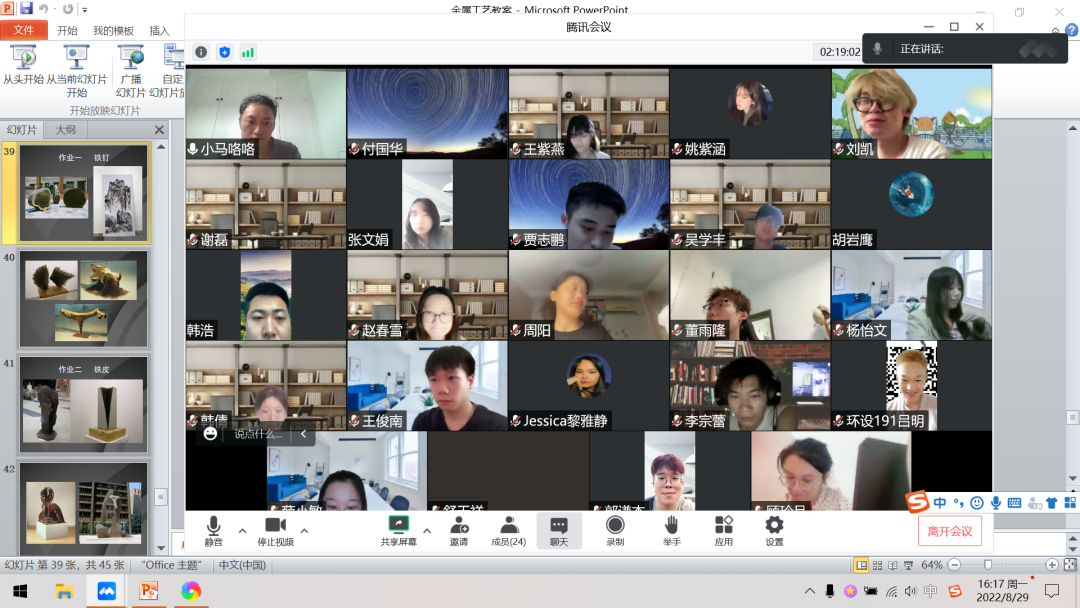The height and width of the screenshot is (608, 1080).
Task: Open meeting settings gear
Action: coord(774,531)
